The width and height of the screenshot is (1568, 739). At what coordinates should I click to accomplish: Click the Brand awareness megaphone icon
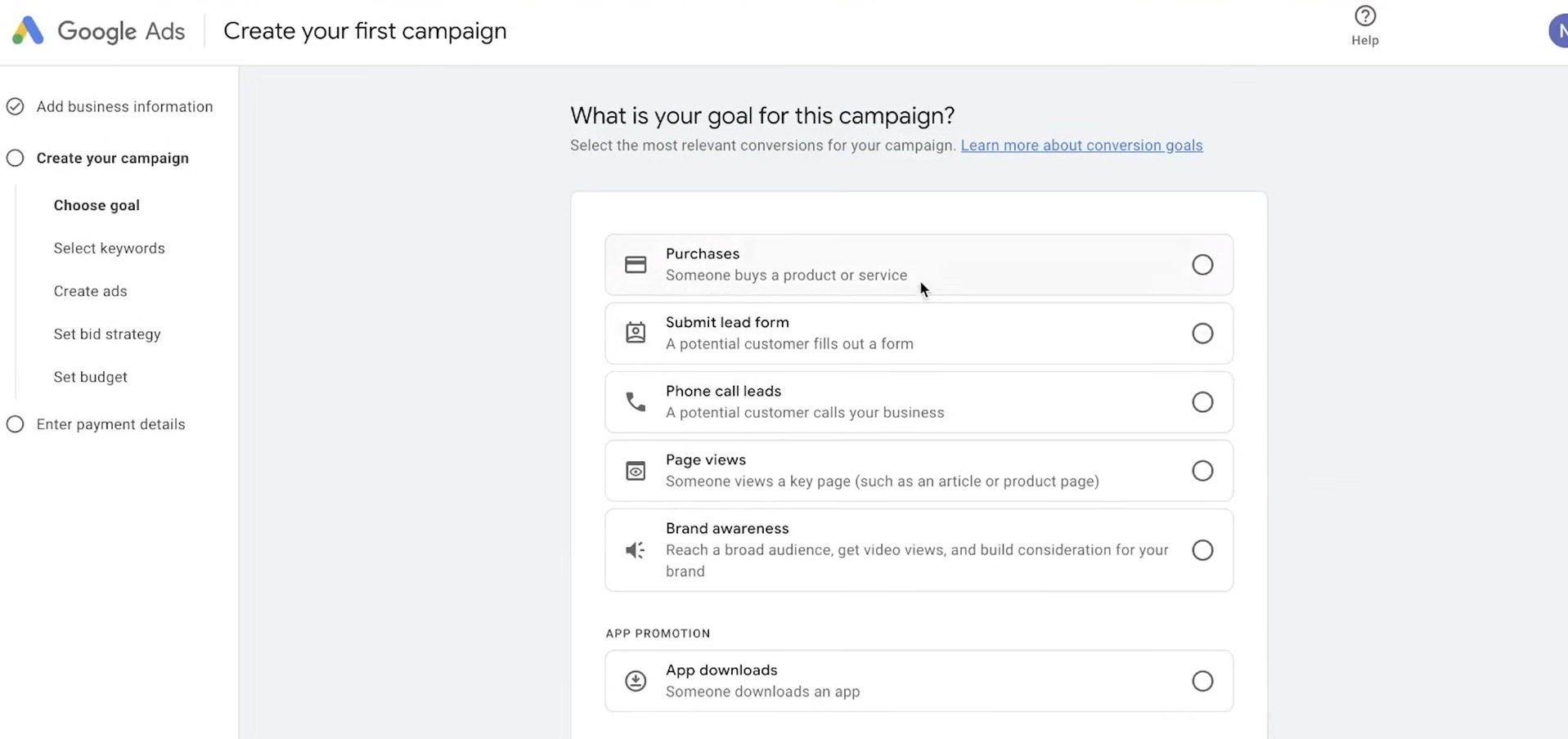(636, 550)
